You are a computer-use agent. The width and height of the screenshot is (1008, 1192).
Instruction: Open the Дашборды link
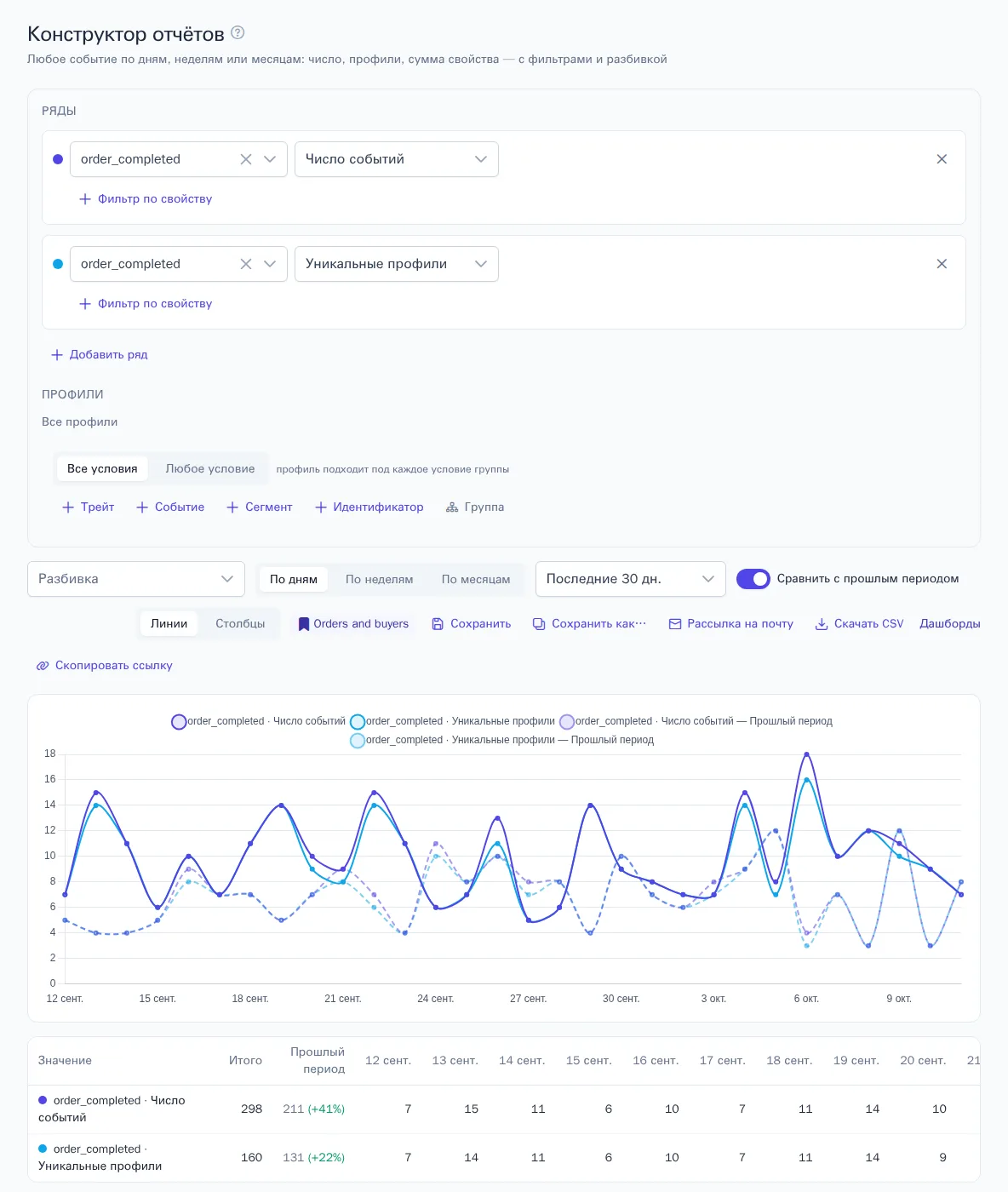950,624
